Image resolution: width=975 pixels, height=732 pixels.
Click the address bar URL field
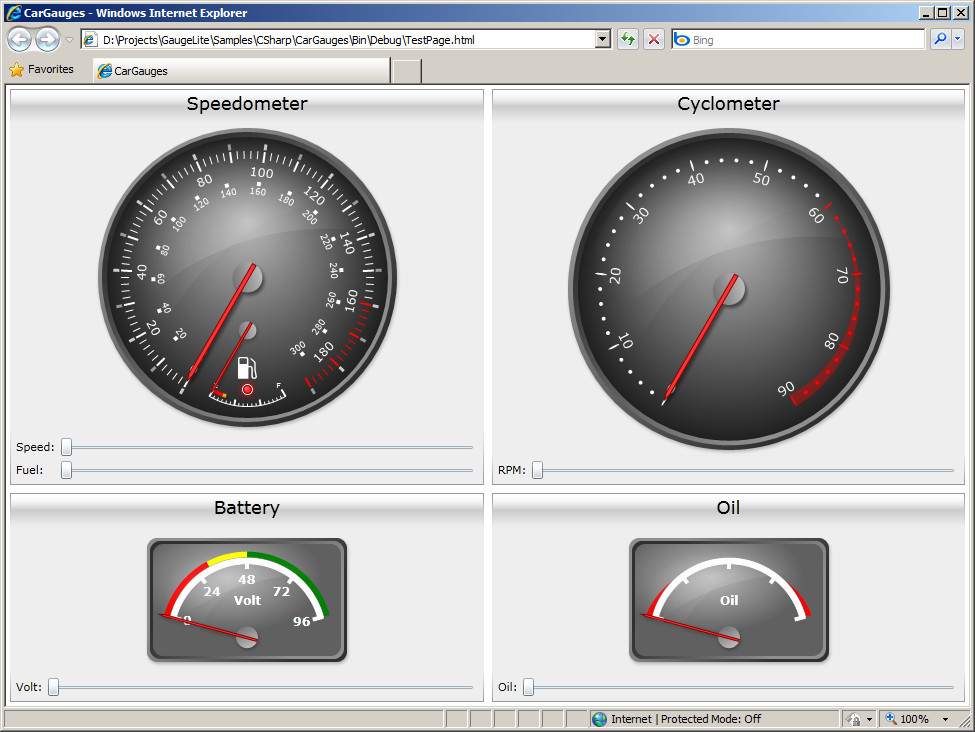(x=345, y=40)
